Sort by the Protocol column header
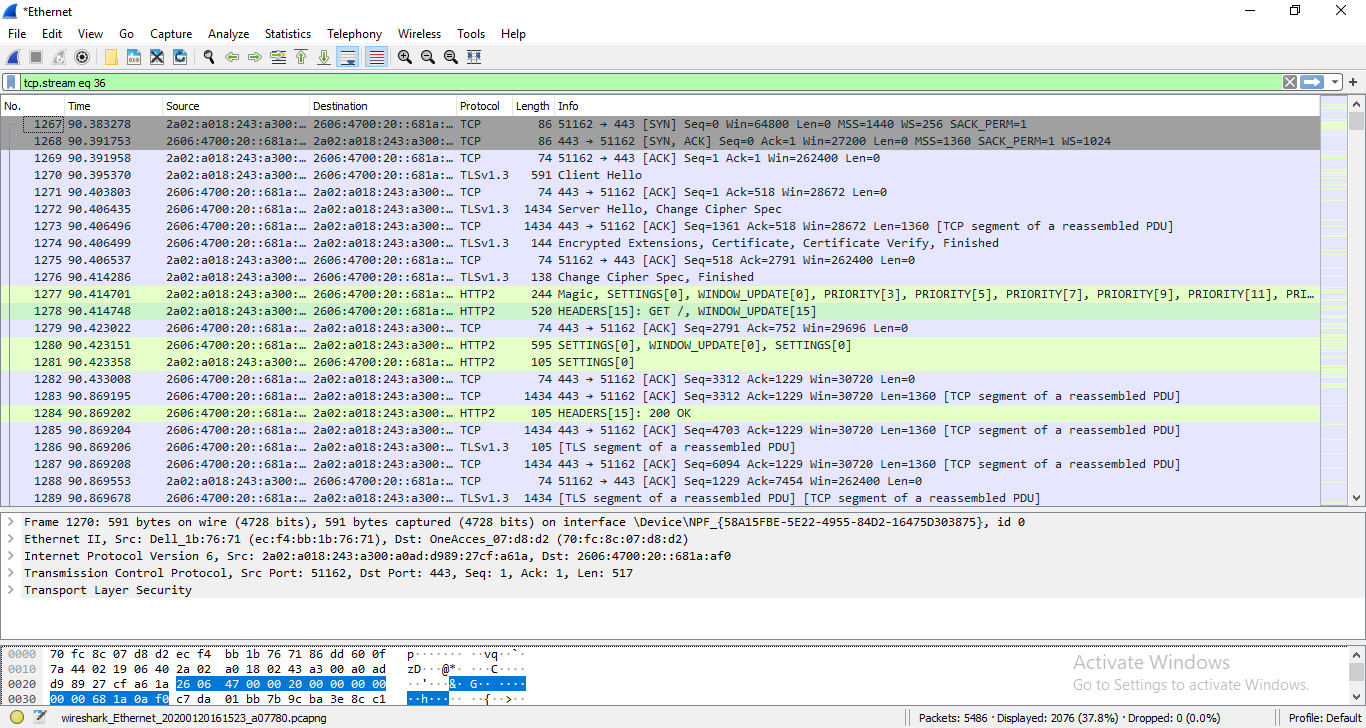1366x728 pixels. 485,106
